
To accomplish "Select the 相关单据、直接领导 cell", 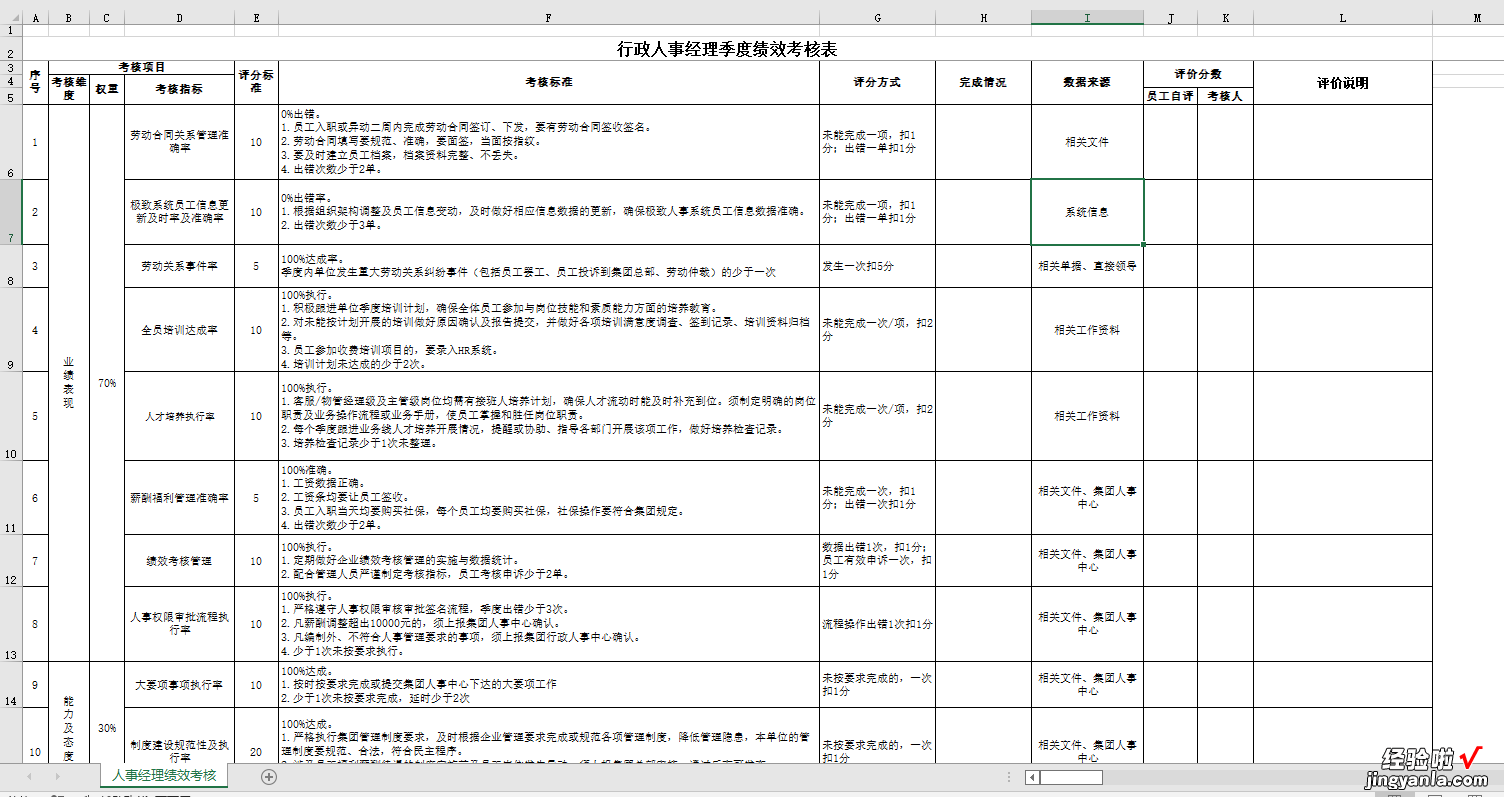I will [1087, 266].
